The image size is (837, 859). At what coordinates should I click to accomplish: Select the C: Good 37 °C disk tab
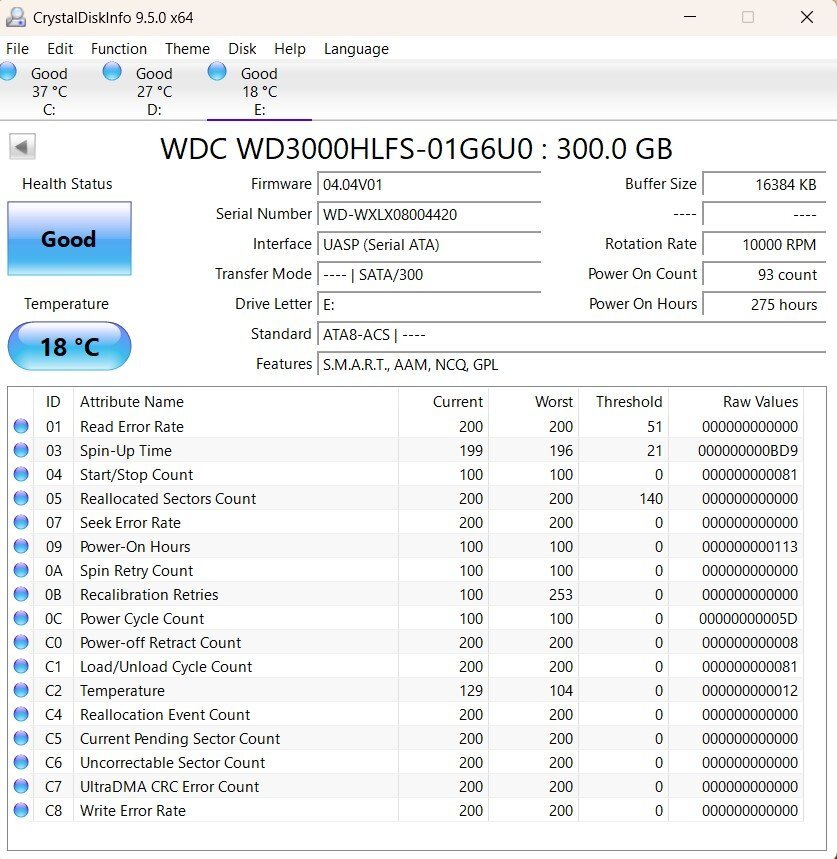pyautogui.click(x=49, y=90)
